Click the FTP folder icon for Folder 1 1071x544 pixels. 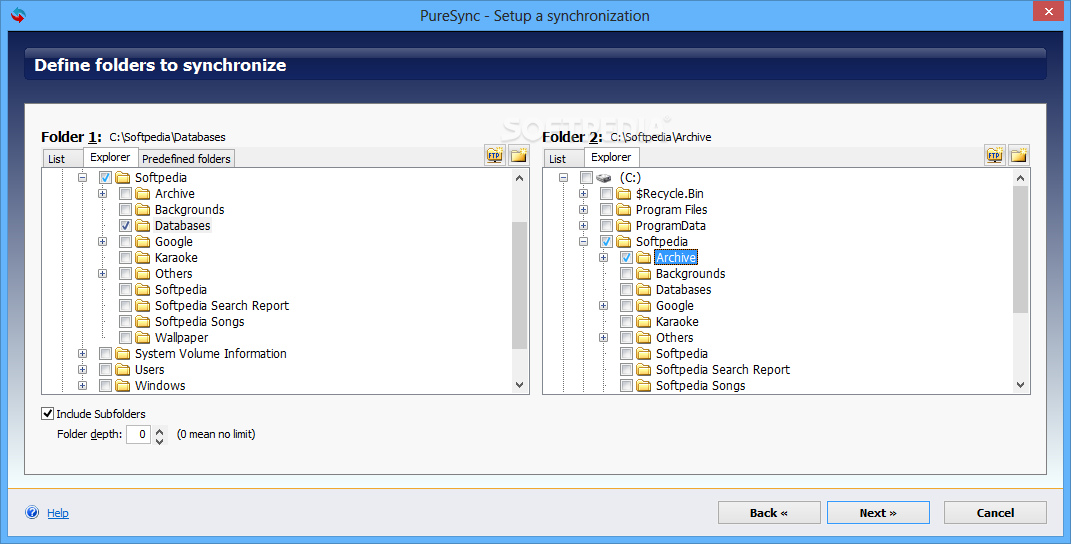click(x=495, y=156)
